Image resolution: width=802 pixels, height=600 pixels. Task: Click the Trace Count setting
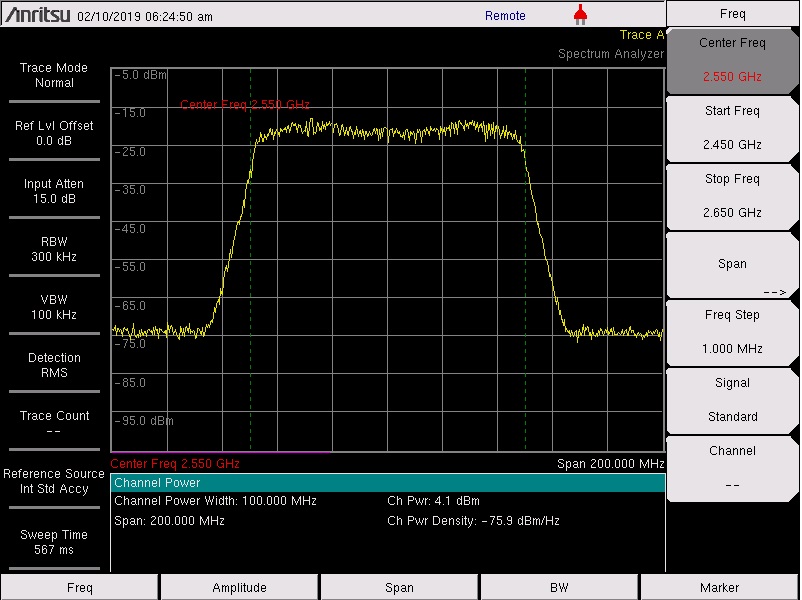tap(54, 423)
